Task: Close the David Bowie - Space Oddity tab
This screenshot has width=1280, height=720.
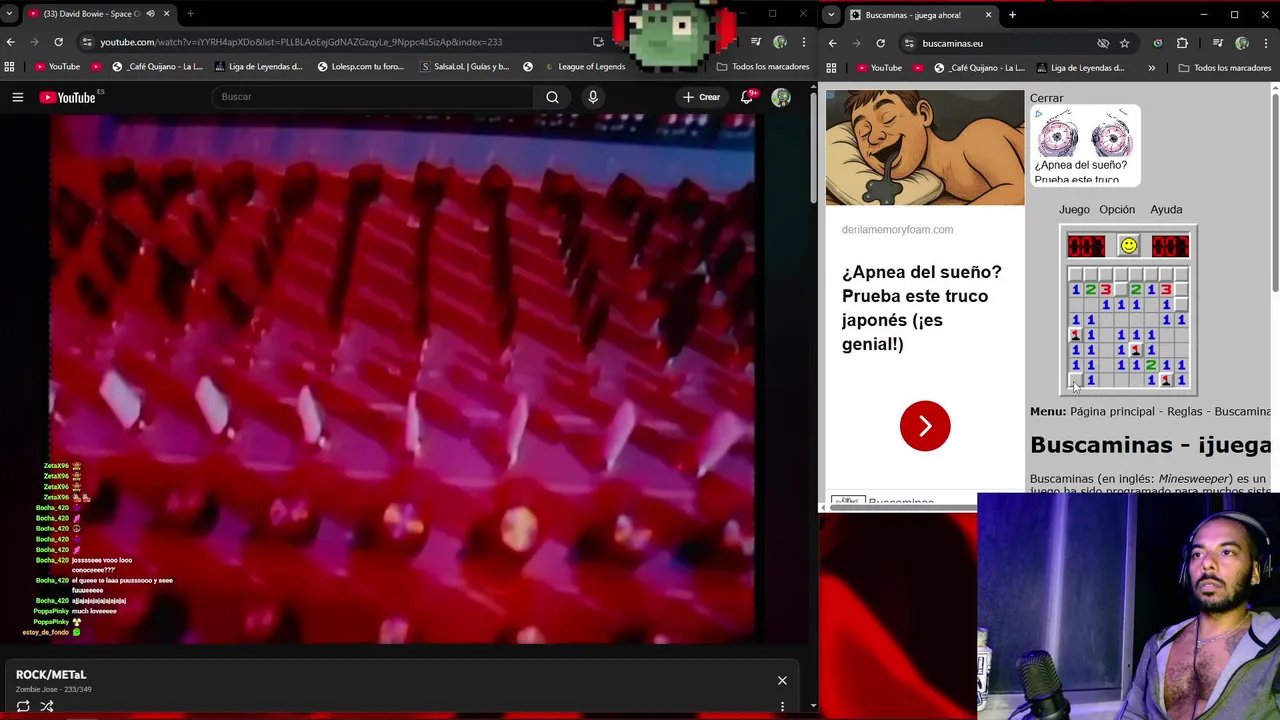Action: tap(166, 14)
